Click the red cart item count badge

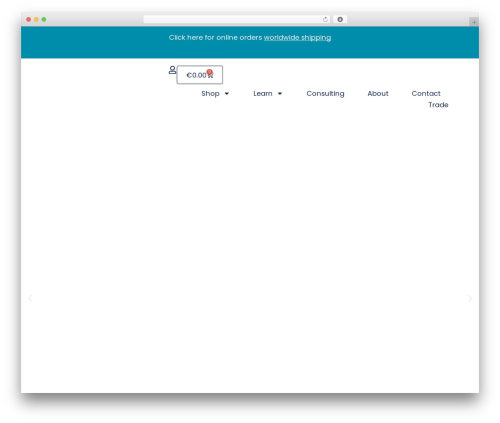pyautogui.click(x=209, y=72)
